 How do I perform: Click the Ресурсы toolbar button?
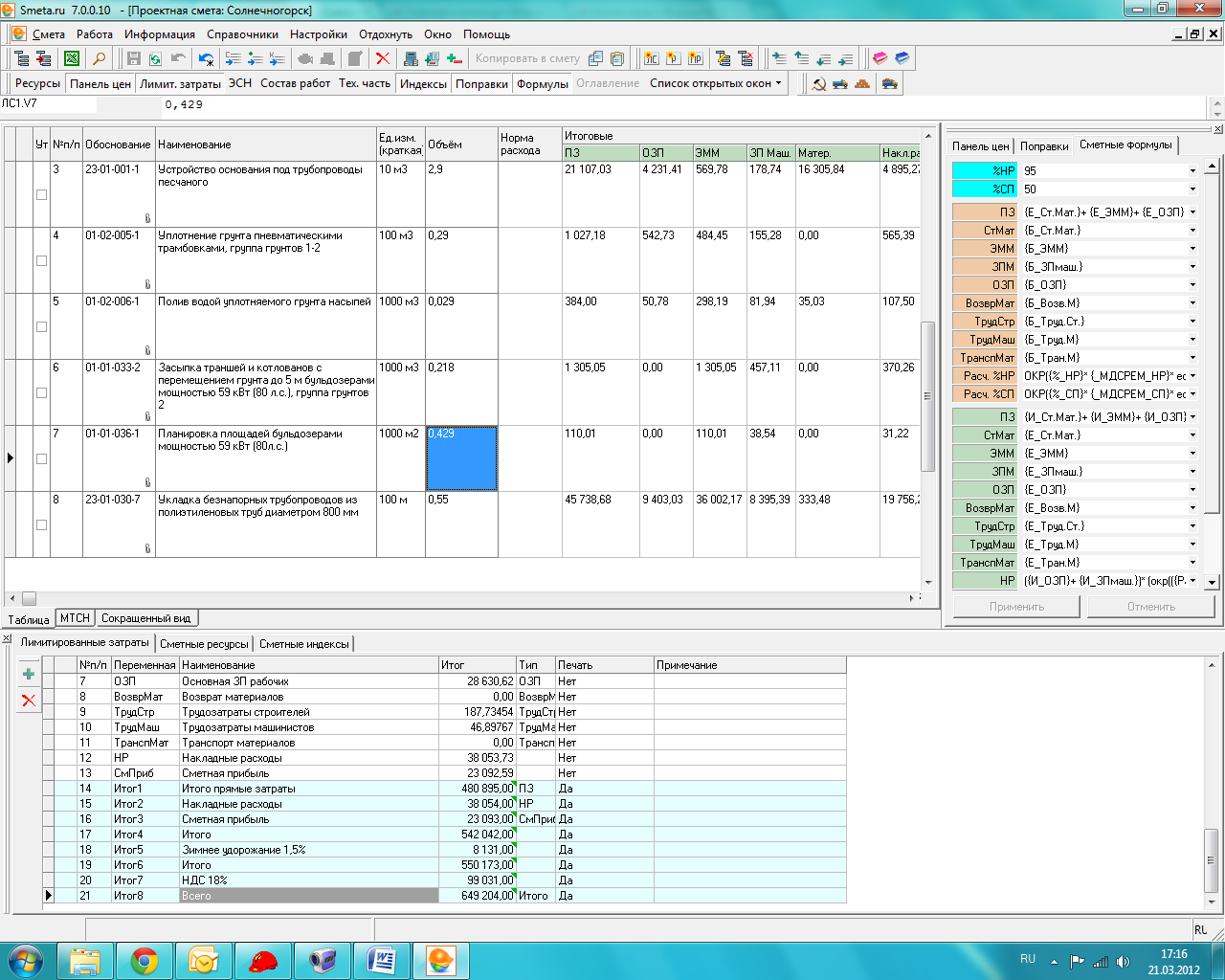point(37,84)
